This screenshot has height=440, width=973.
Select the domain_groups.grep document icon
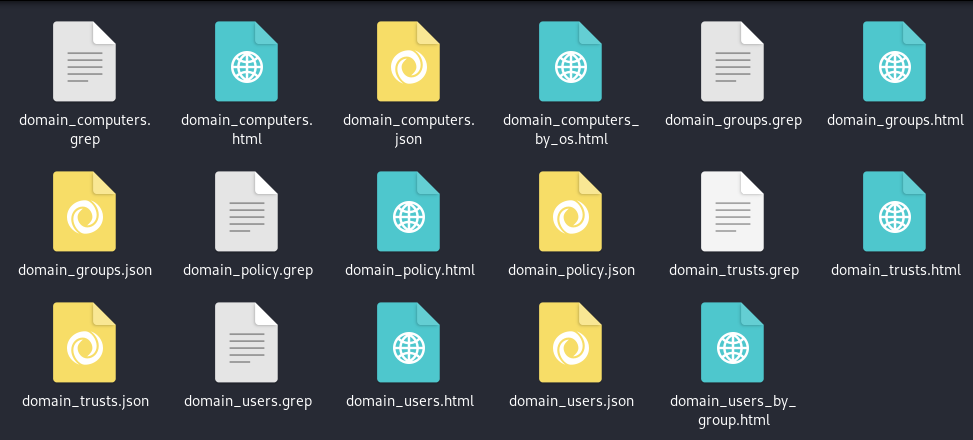[732, 61]
